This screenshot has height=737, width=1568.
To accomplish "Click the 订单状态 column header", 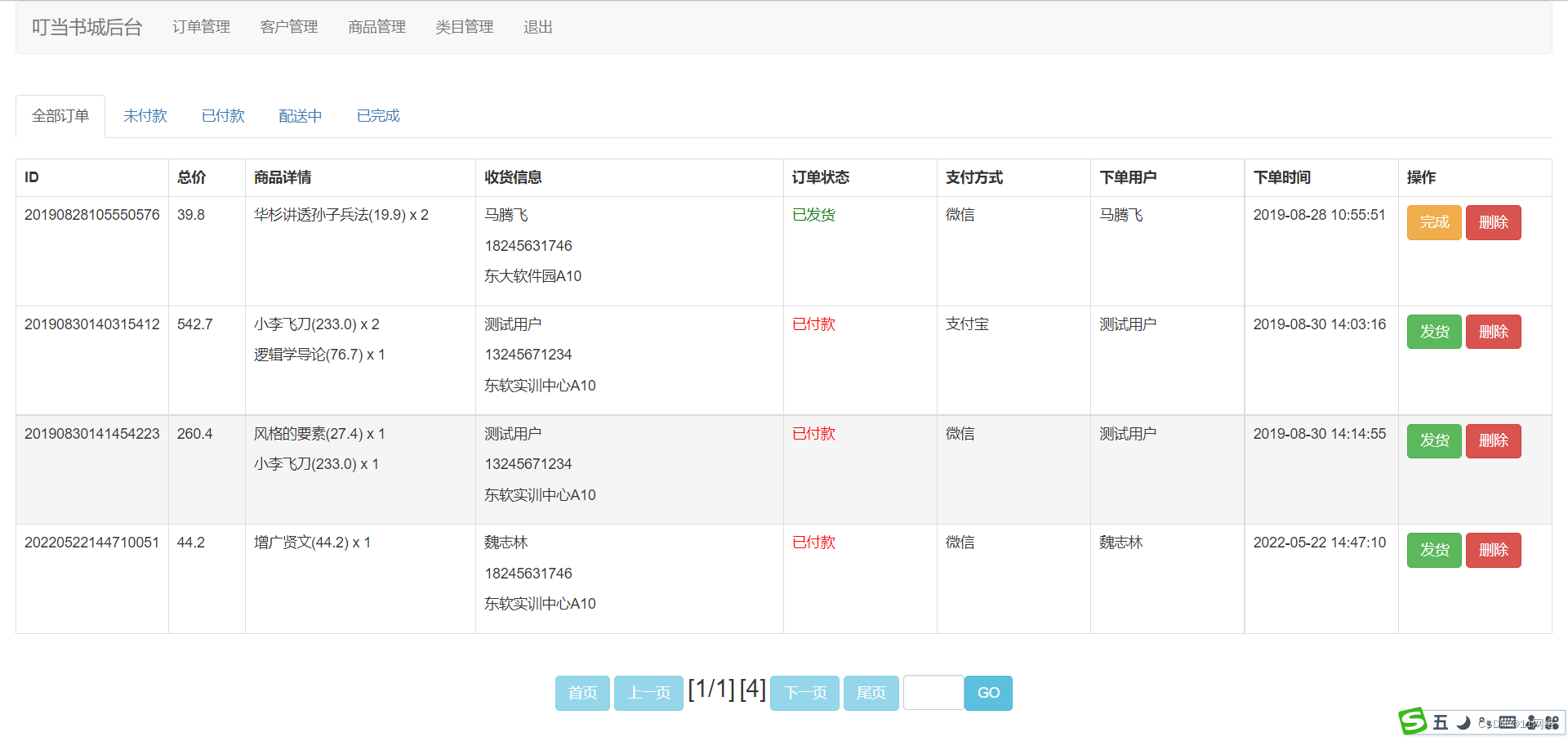I will tap(821, 177).
